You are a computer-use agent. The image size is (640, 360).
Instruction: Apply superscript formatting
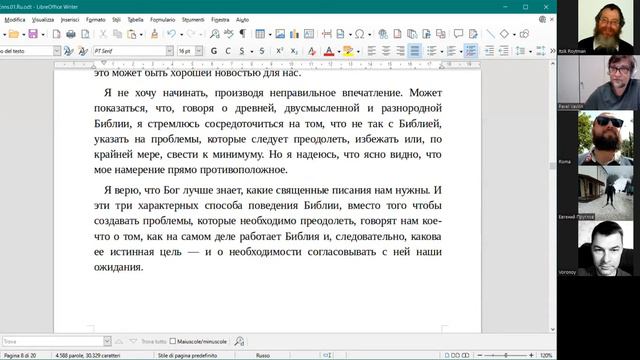(279, 51)
